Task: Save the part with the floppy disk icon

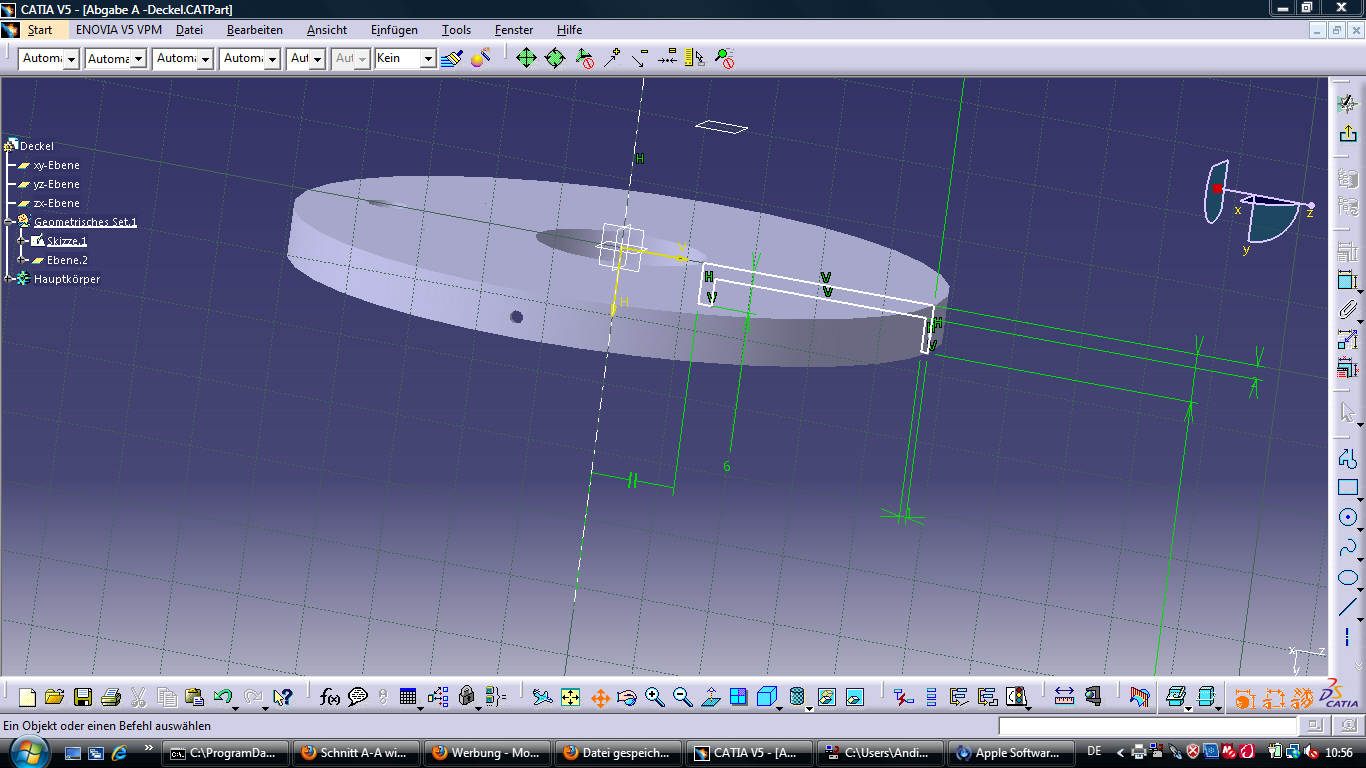Action: pos(83,697)
